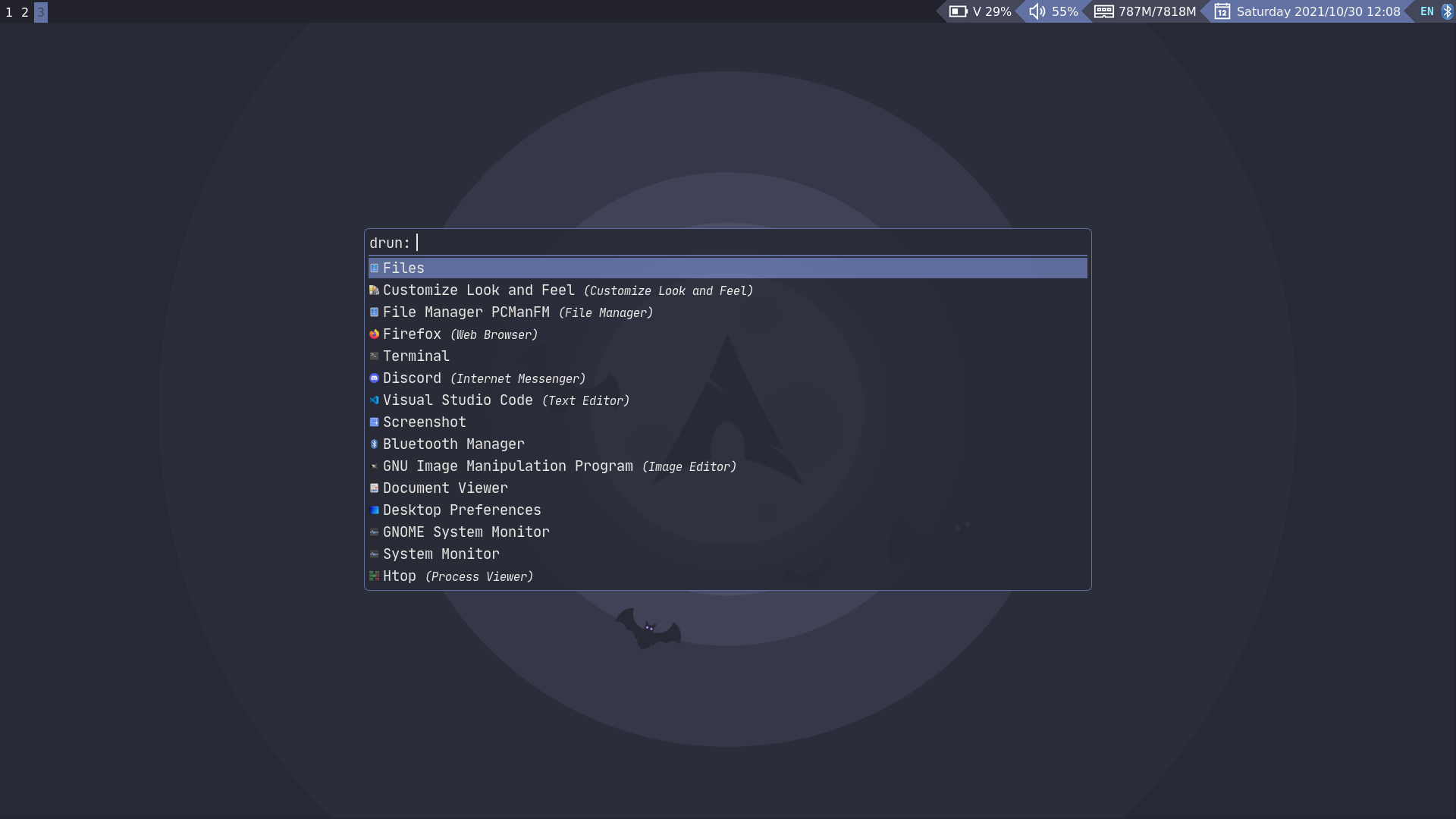Choose GNU Image Manipulation Program entry
This screenshot has height=819, width=1456.
coord(507,466)
